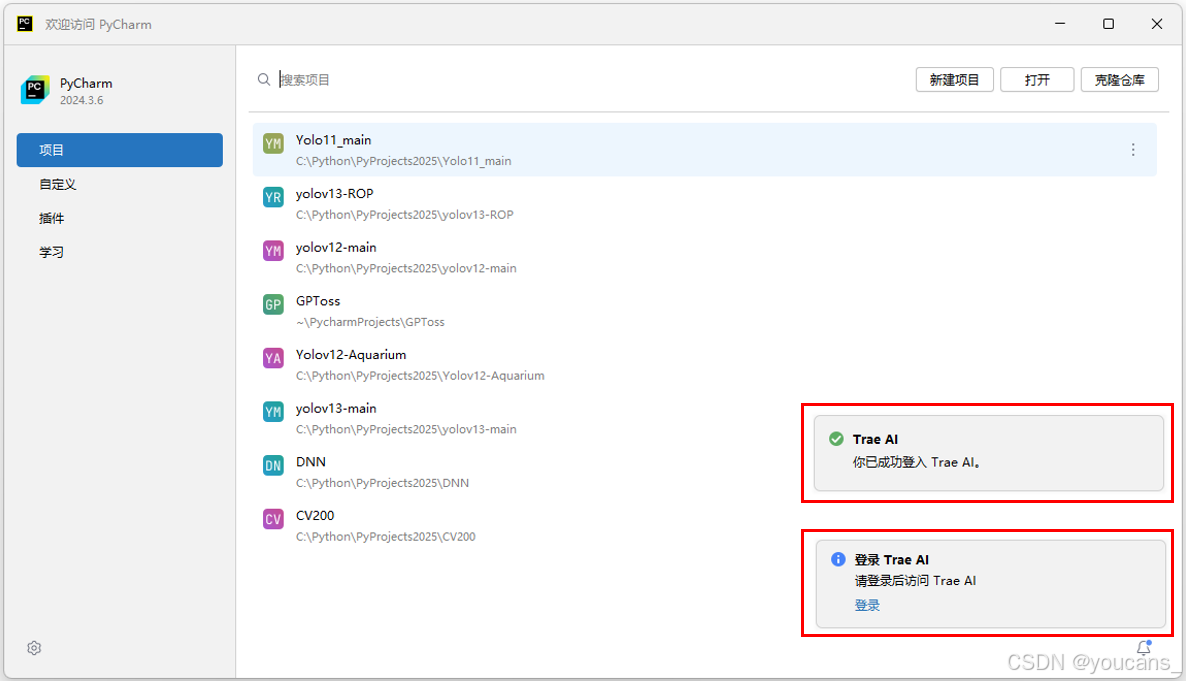
Task: Click the PyCharm logo in the sidebar
Action: pos(35,90)
